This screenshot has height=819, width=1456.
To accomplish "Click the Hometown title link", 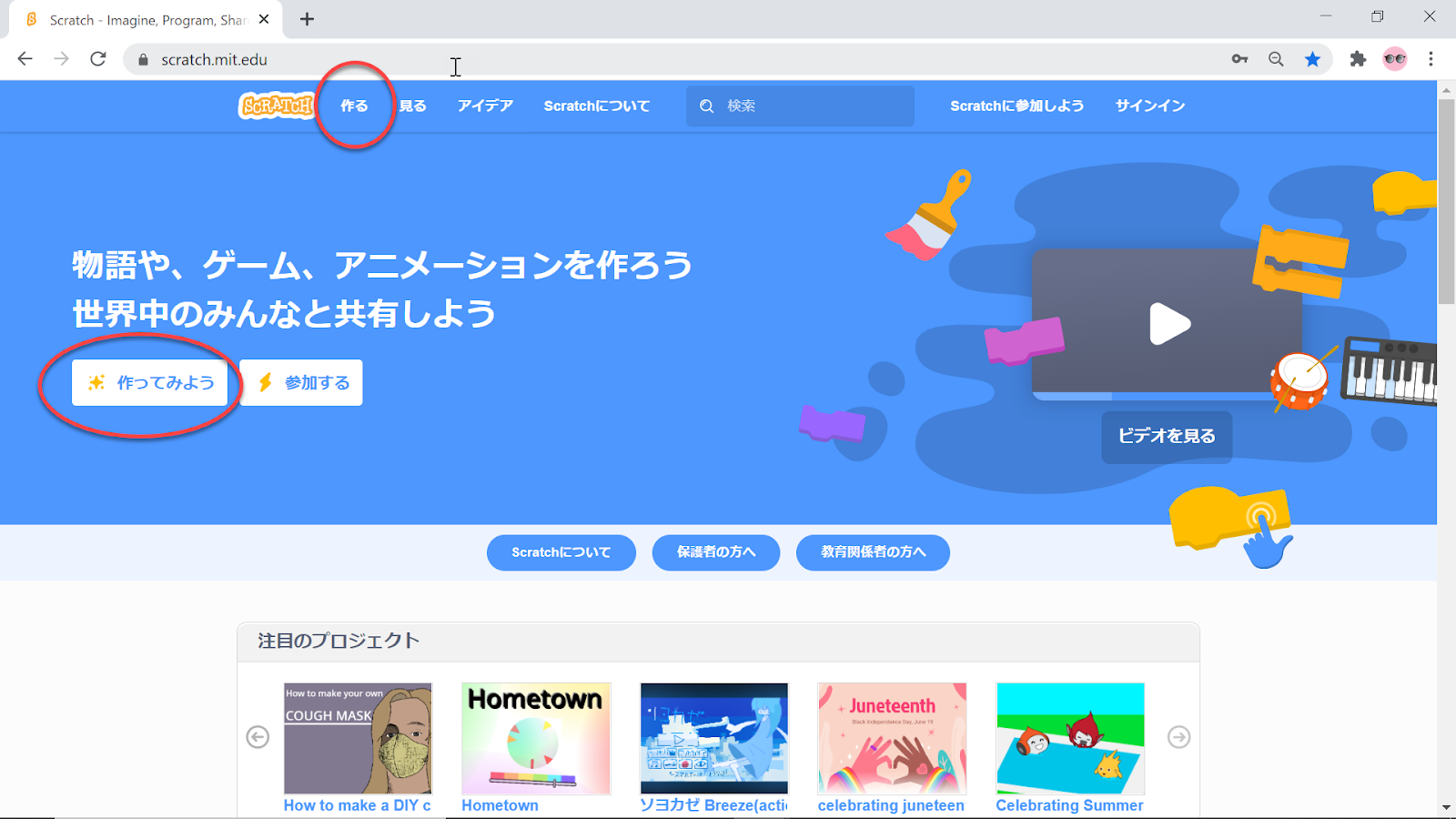I will [x=500, y=805].
